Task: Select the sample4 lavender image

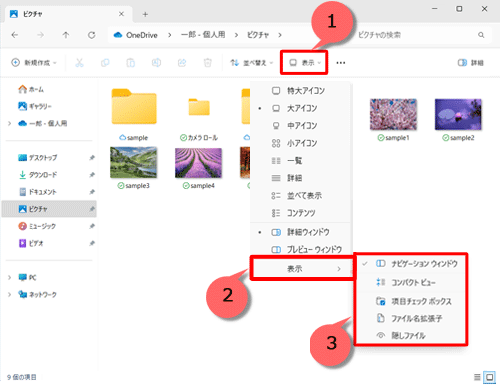Action: pyautogui.click(x=199, y=168)
